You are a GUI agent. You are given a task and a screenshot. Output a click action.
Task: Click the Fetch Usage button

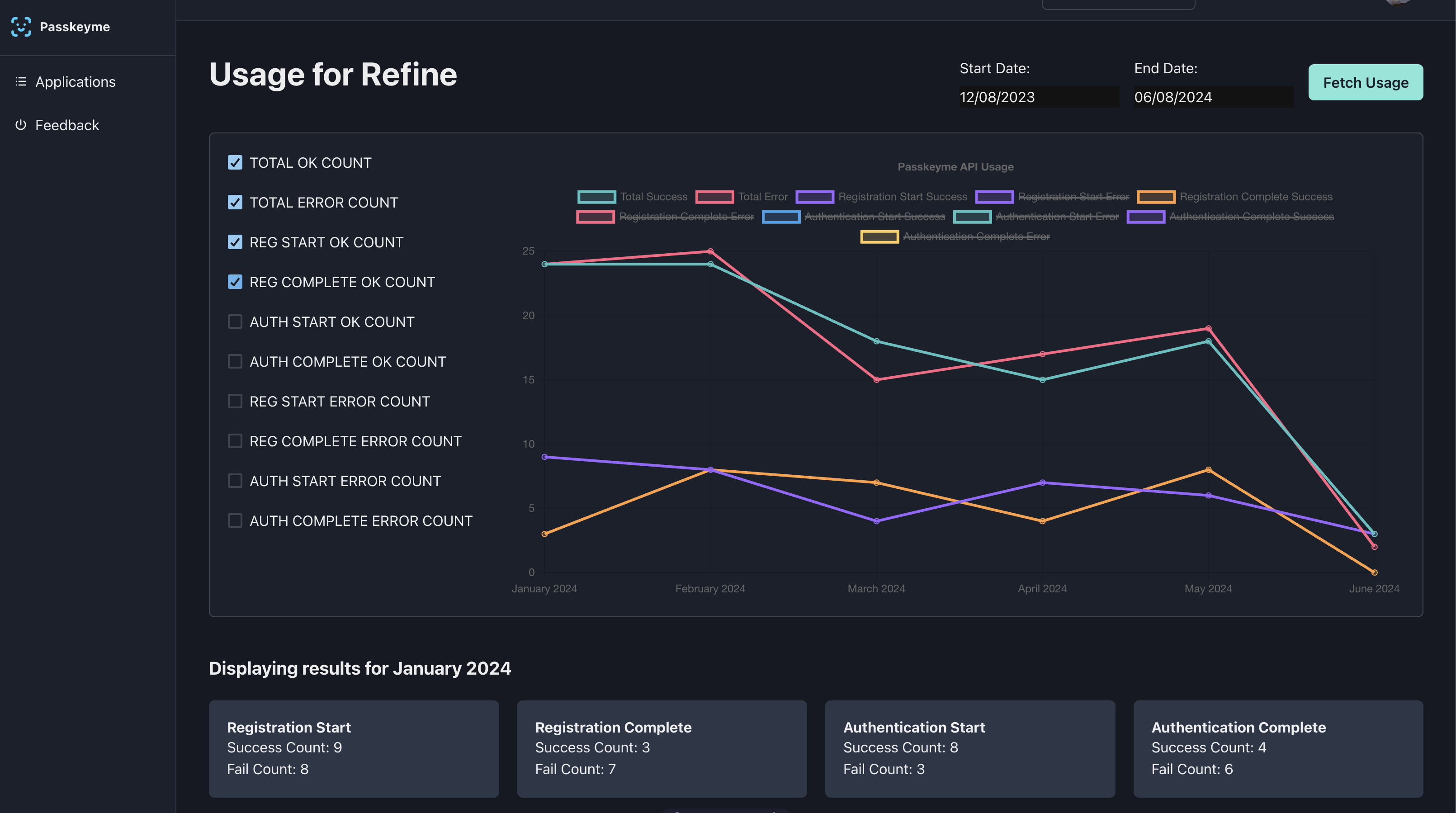point(1366,83)
